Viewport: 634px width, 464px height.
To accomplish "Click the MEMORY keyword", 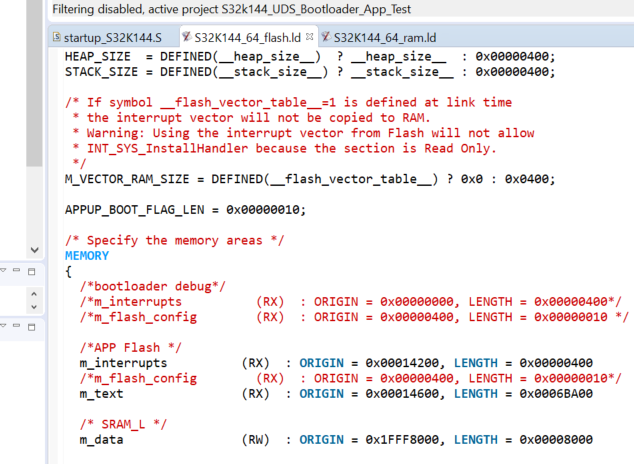I will pos(87,256).
